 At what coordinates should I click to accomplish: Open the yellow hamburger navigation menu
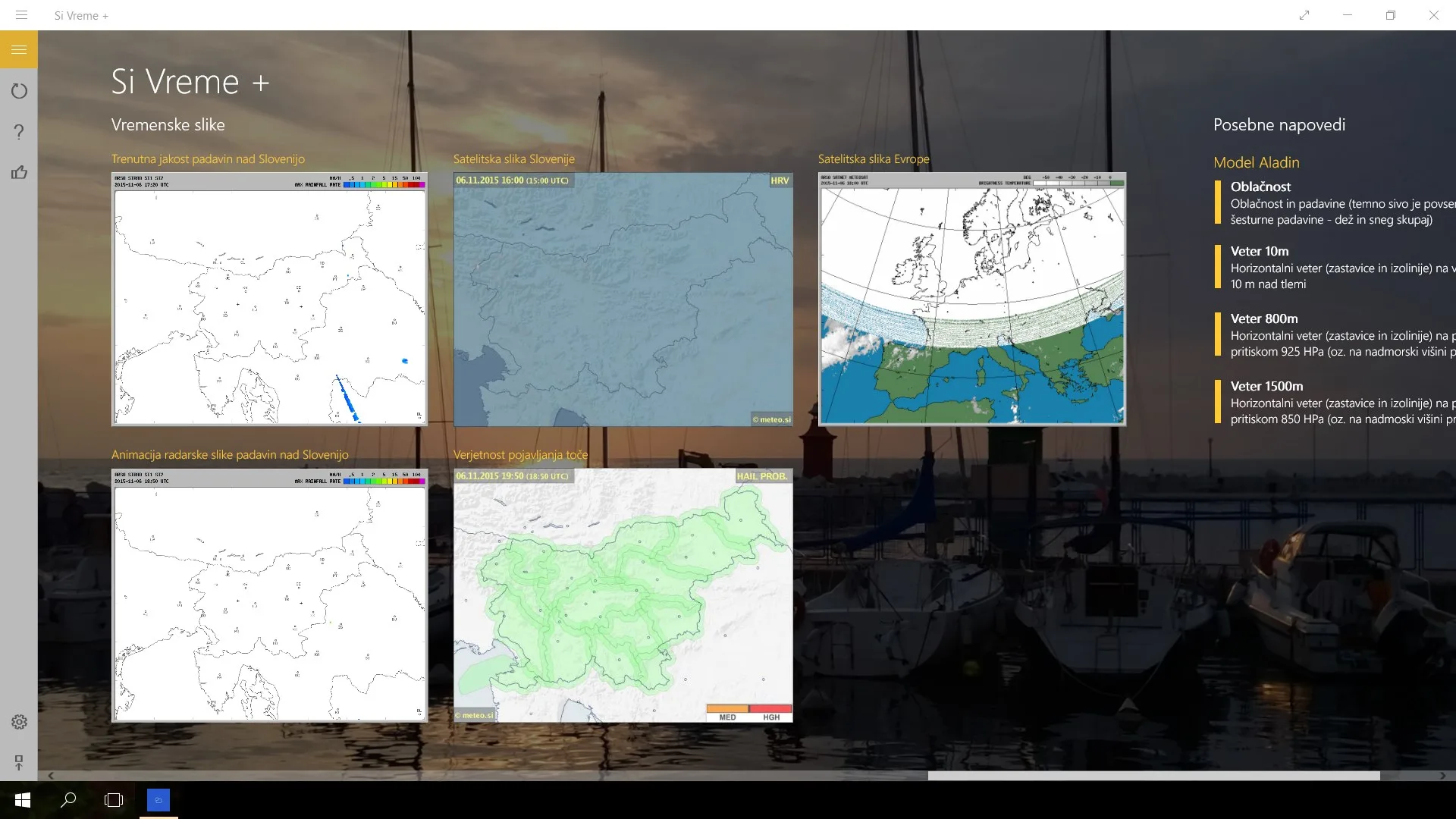point(19,50)
